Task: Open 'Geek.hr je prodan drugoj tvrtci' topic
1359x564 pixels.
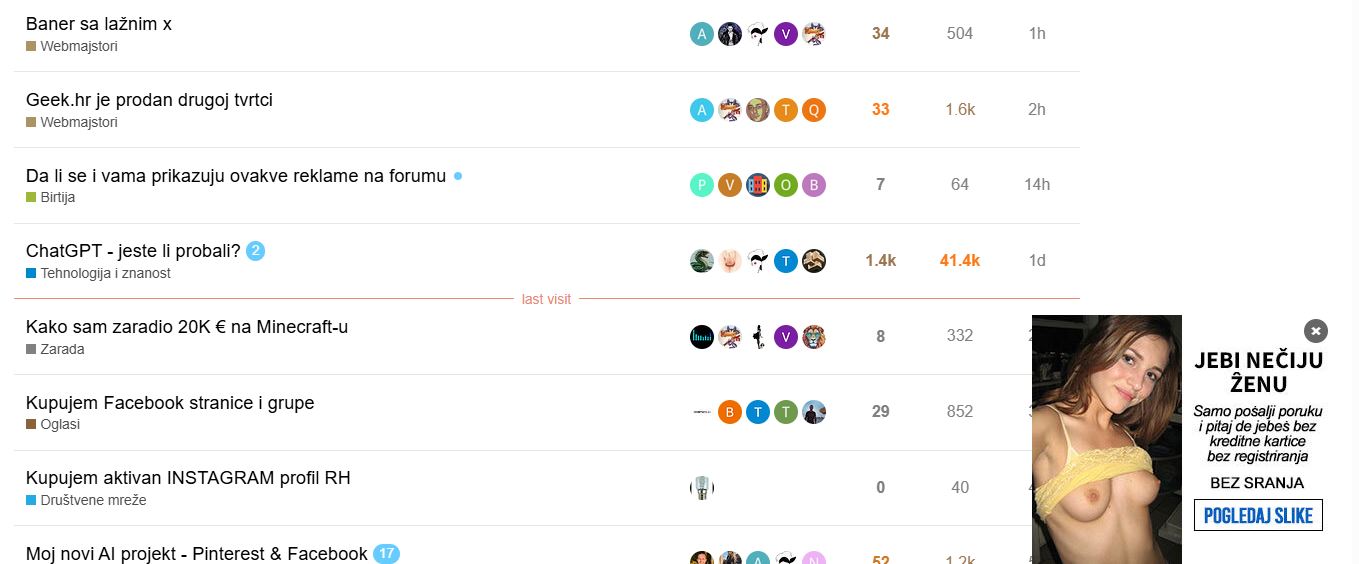Action: pyautogui.click(x=149, y=100)
